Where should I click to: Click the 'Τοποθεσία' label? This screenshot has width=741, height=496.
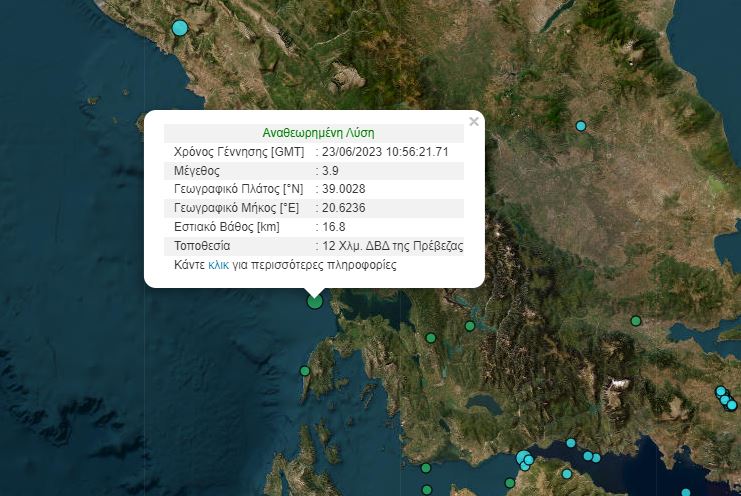(x=202, y=246)
